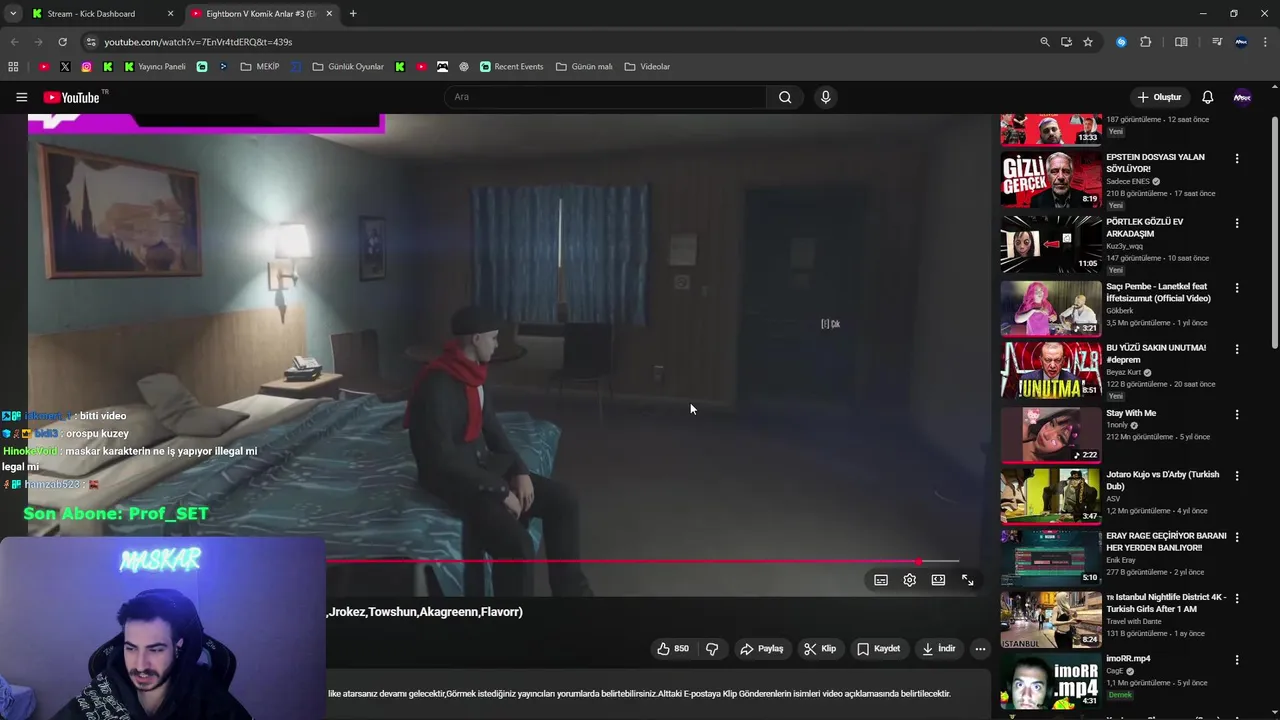
Task: Seek on the red video progress bar
Action: [x=642, y=561]
